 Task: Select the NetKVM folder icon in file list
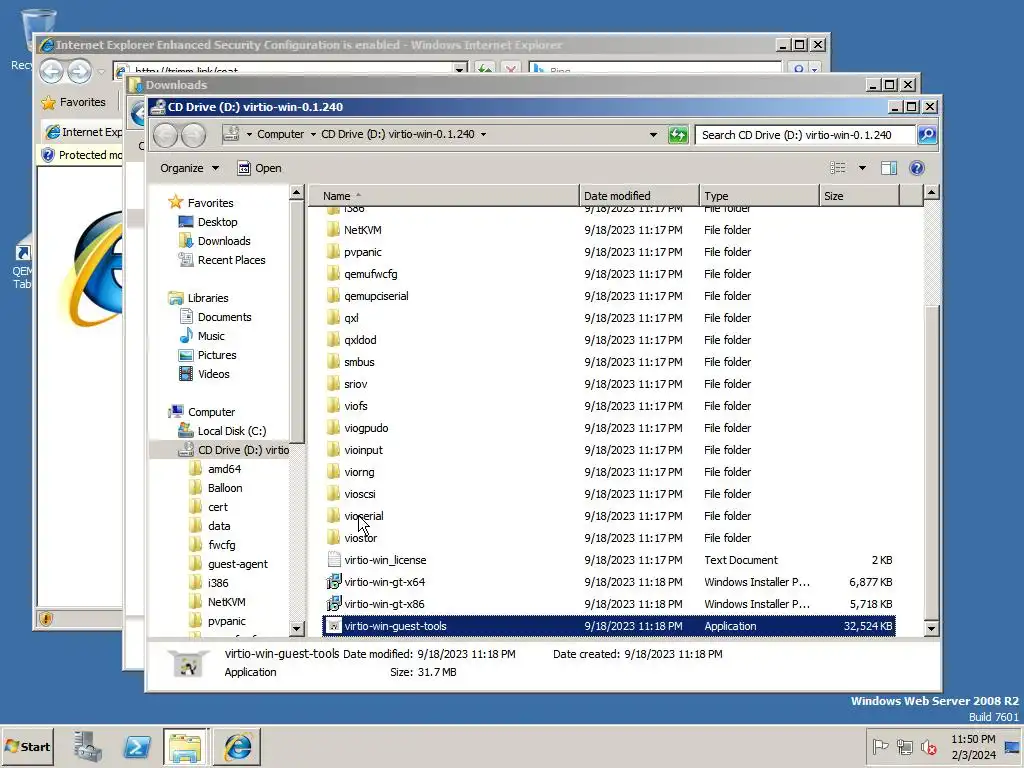[333, 230]
